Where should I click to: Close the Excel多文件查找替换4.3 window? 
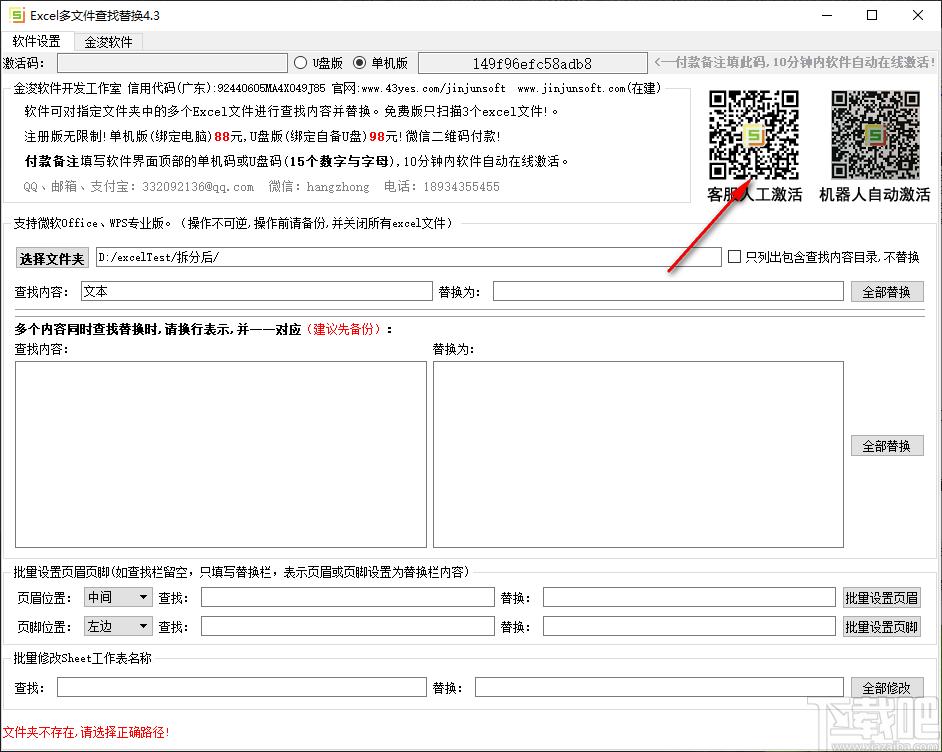click(918, 16)
